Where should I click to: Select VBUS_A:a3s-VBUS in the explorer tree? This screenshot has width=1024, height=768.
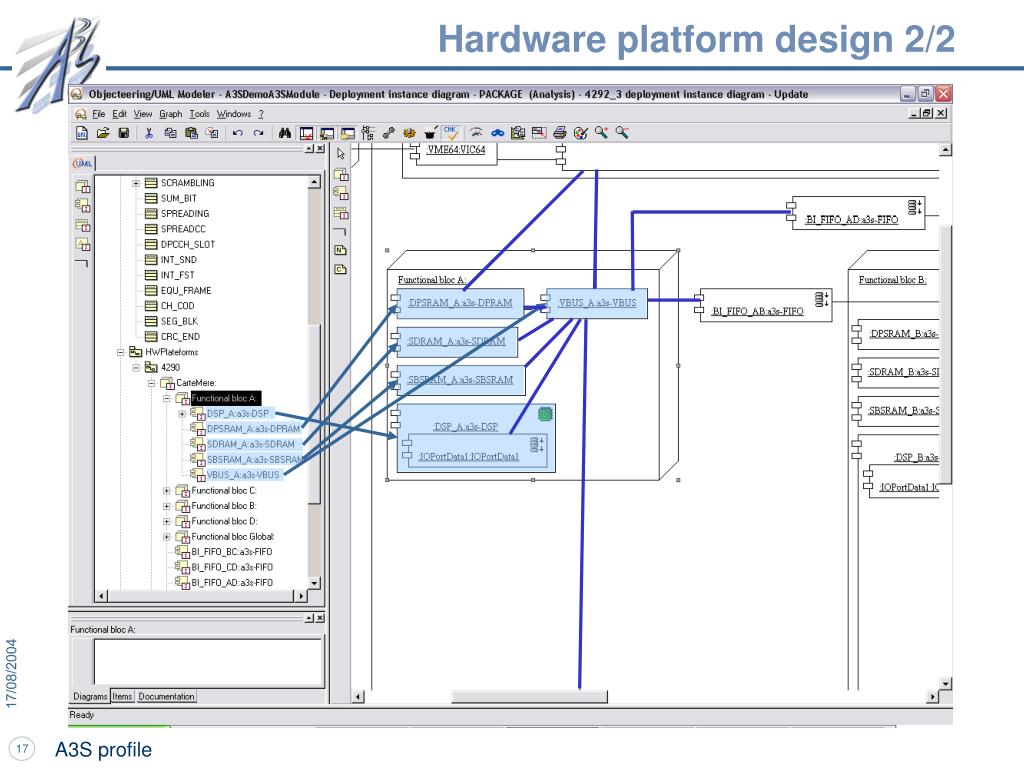243,475
